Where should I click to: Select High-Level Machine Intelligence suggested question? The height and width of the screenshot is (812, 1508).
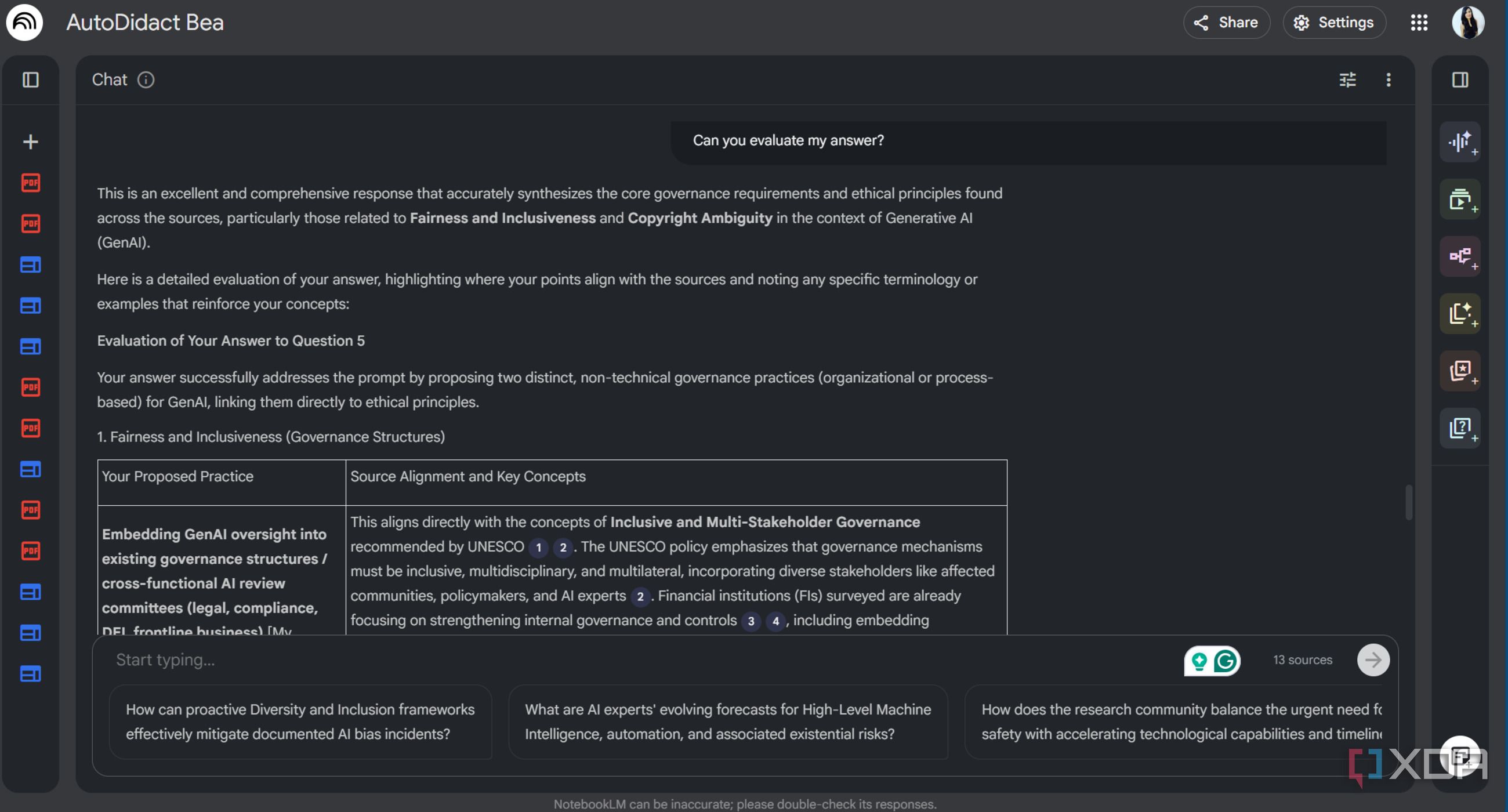click(x=728, y=722)
